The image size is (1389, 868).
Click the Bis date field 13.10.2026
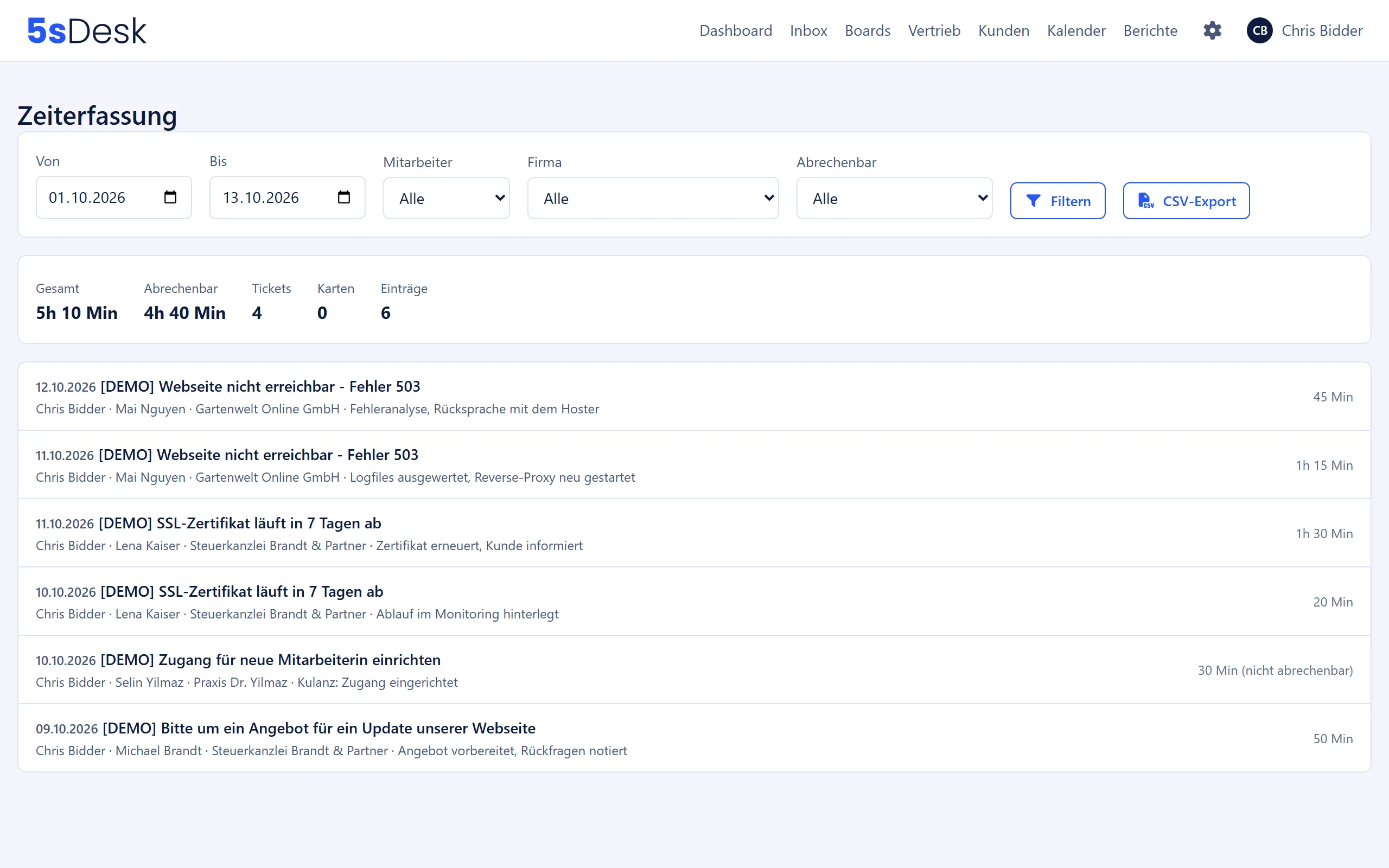(x=287, y=197)
